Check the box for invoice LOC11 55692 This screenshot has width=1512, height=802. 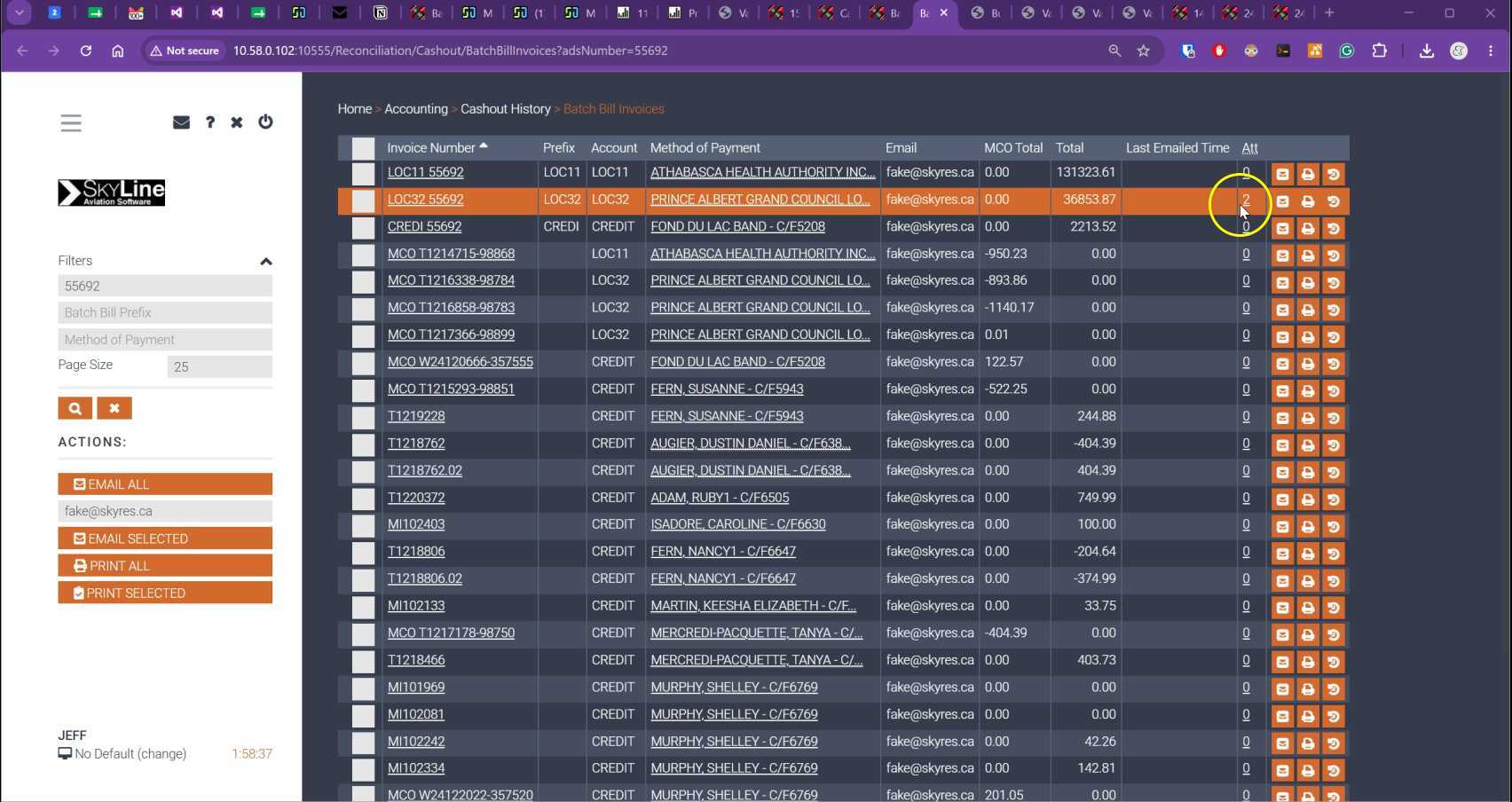coord(363,174)
